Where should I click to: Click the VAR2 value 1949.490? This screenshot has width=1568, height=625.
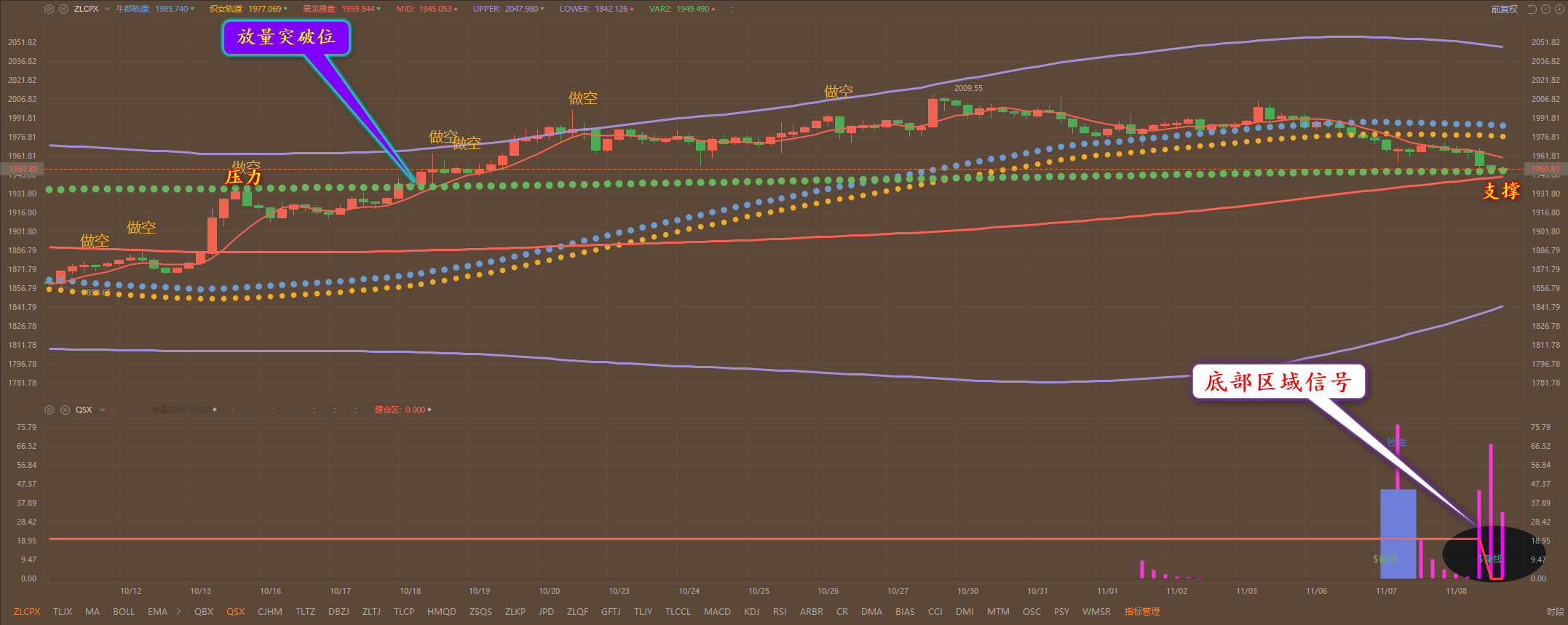coord(693,9)
